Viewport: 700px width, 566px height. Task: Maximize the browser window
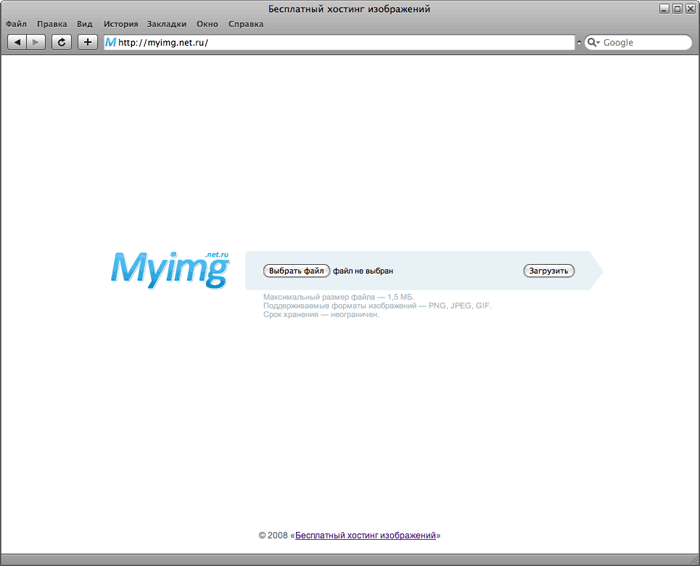click(x=677, y=8)
